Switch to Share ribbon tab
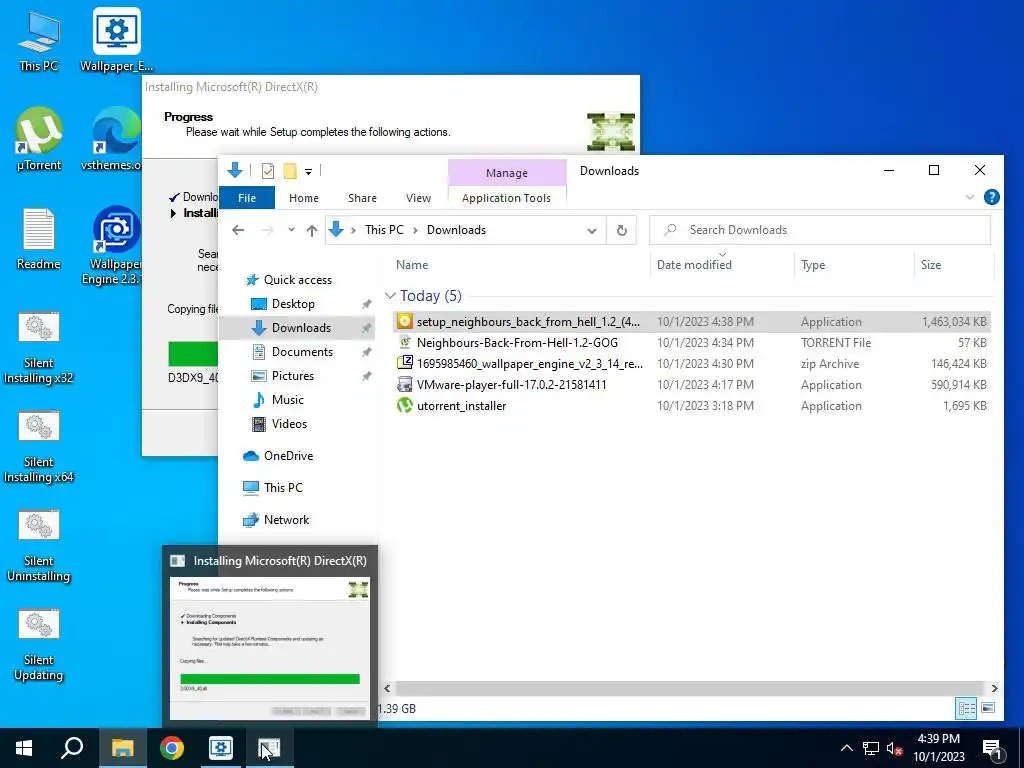This screenshot has height=768, width=1024. pyautogui.click(x=362, y=198)
